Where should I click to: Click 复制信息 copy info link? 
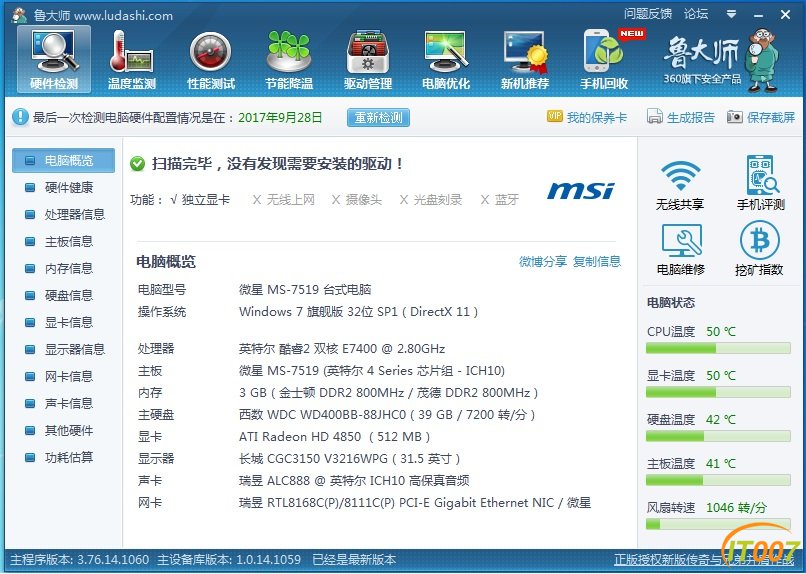coord(597,262)
